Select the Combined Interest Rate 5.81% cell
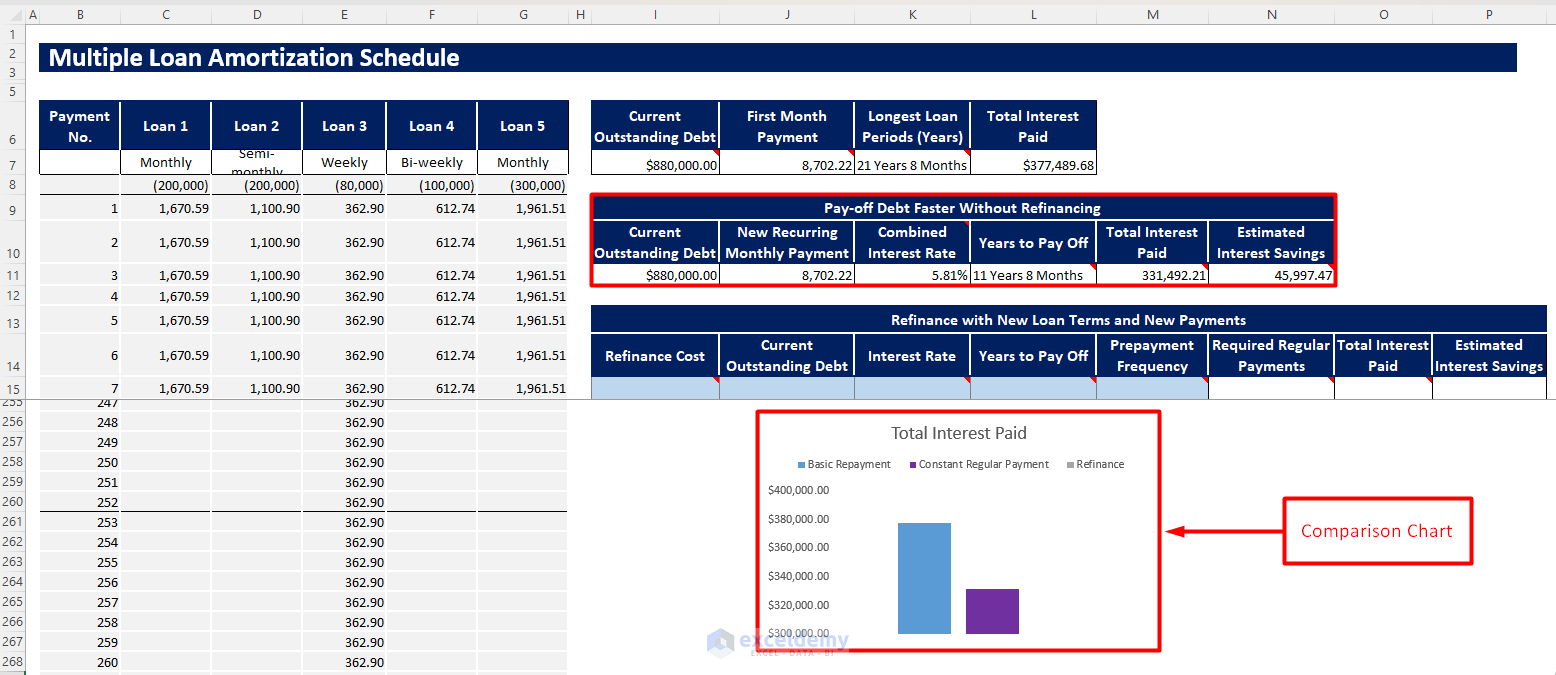The width and height of the screenshot is (1556, 675). pos(912,276)
